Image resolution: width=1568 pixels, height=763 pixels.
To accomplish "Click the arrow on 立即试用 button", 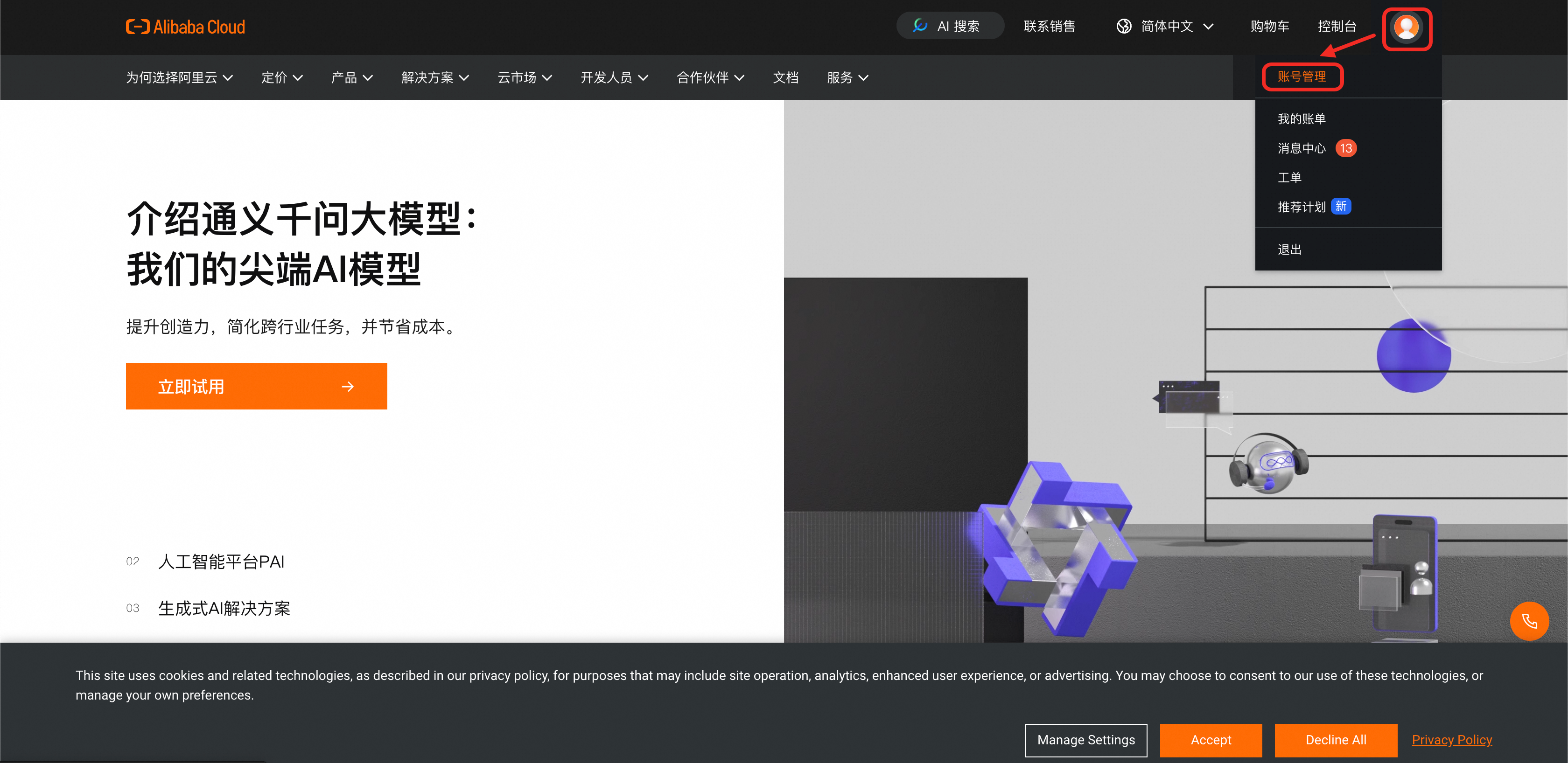I will click(x=348, y=386).
